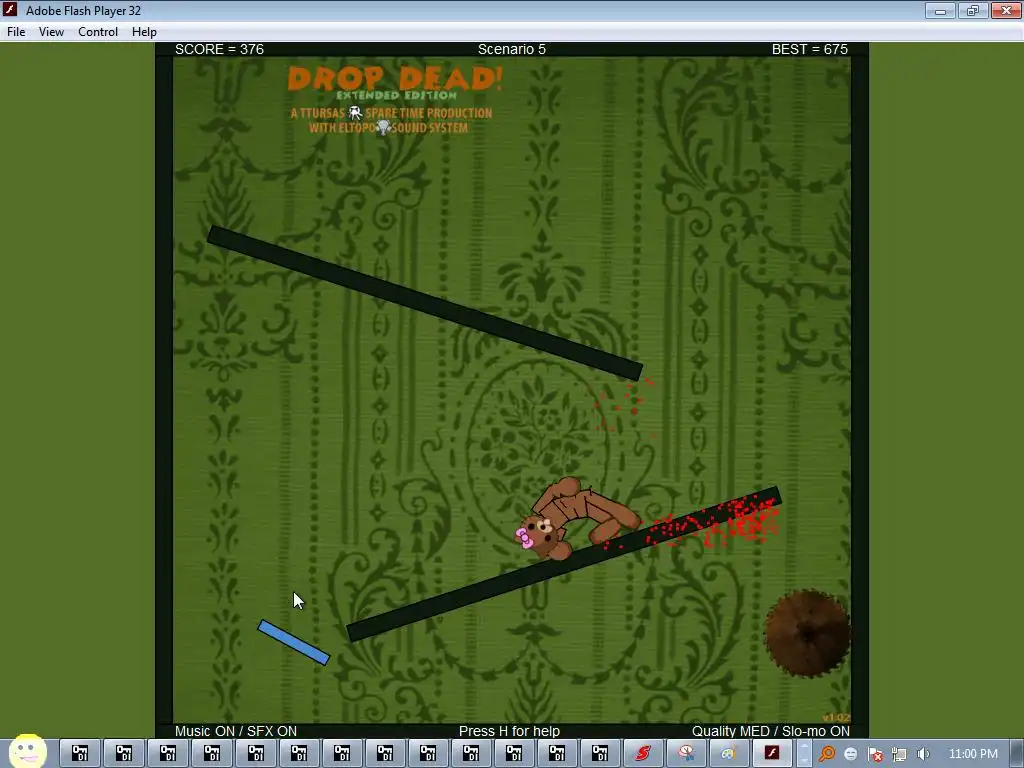Open the File menu

[x=16, y=31]
